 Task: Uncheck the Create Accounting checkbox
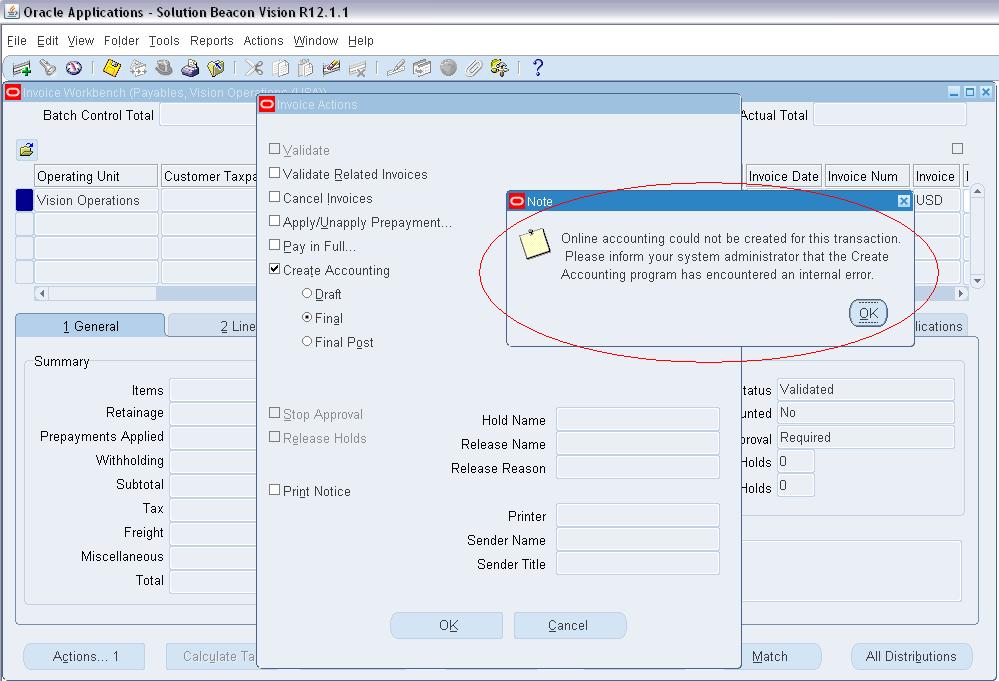(275, 270)
